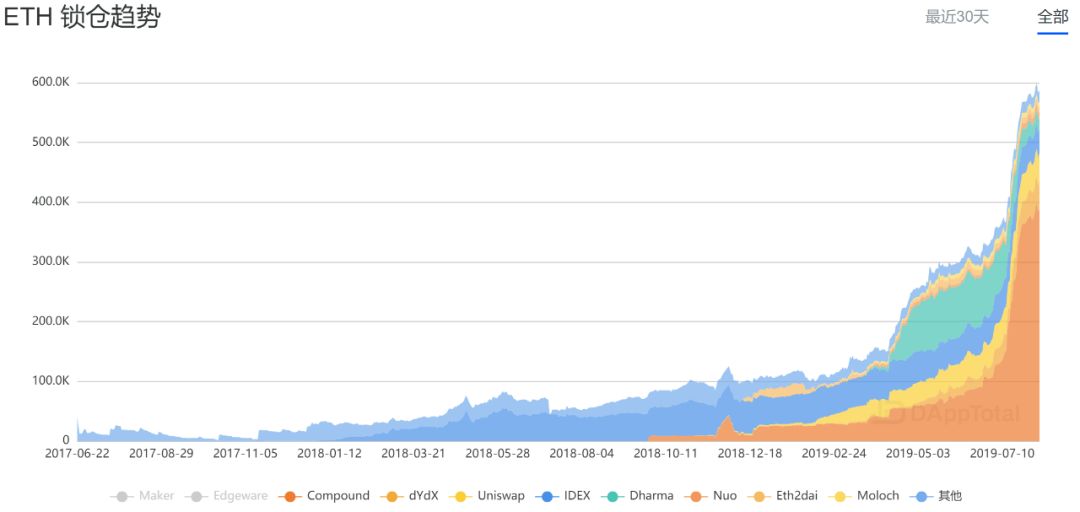
Task: Hide Uniswap series in legend
Action: point(486,495)
